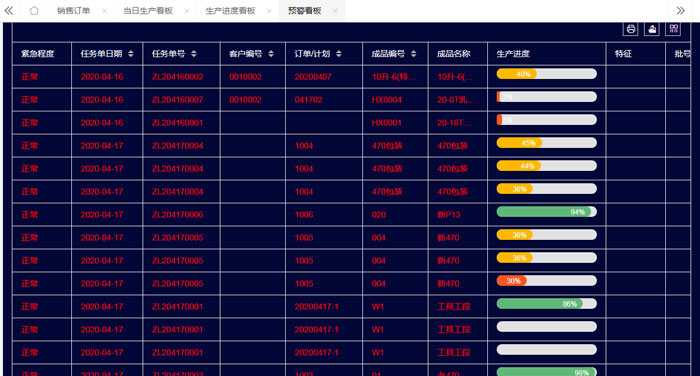The image size is (700, 376).
Task: Switch to the 销售订单 tab
Action: (74, 11)
